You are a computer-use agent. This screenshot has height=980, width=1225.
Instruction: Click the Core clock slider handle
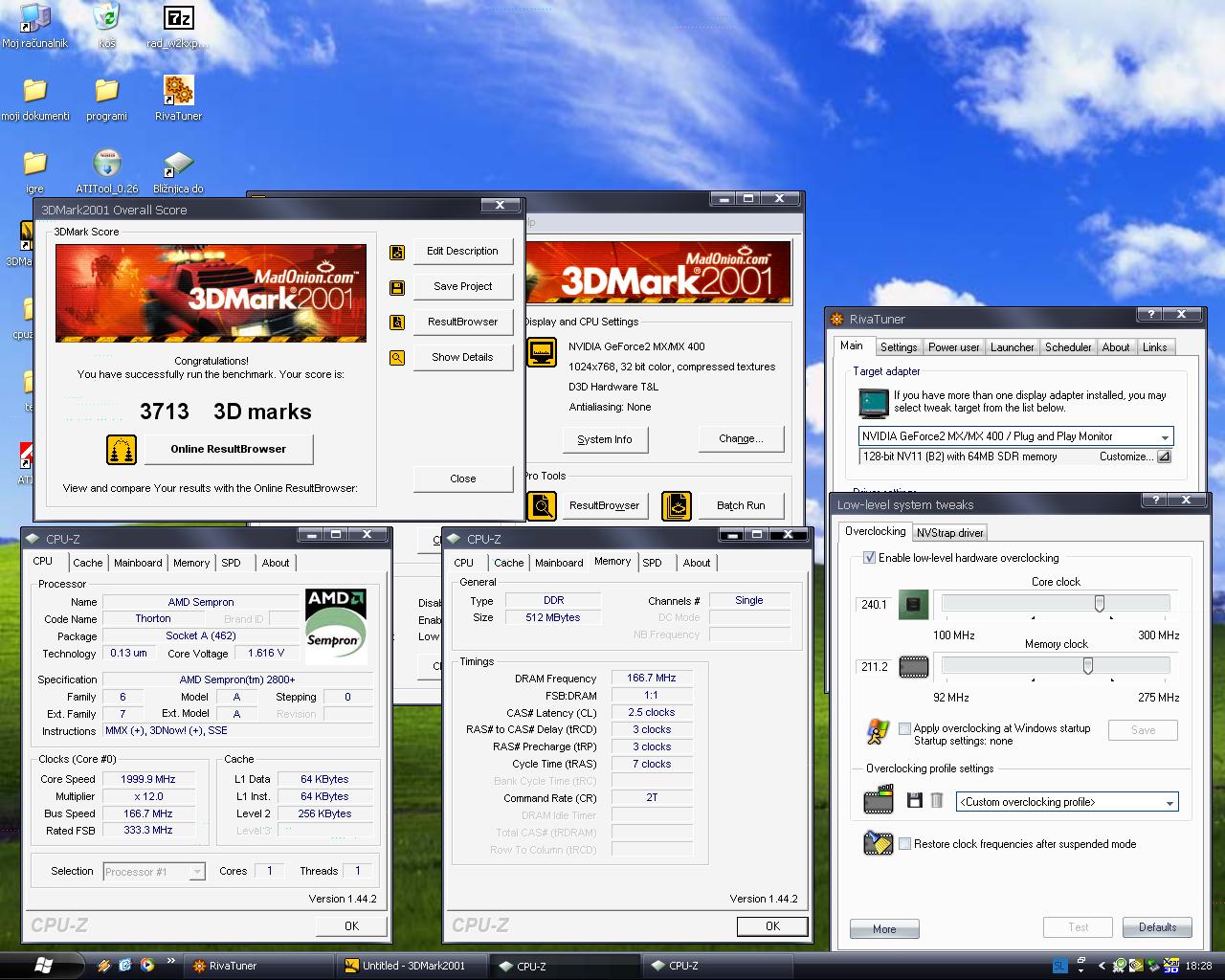[x=1100, y=604]
